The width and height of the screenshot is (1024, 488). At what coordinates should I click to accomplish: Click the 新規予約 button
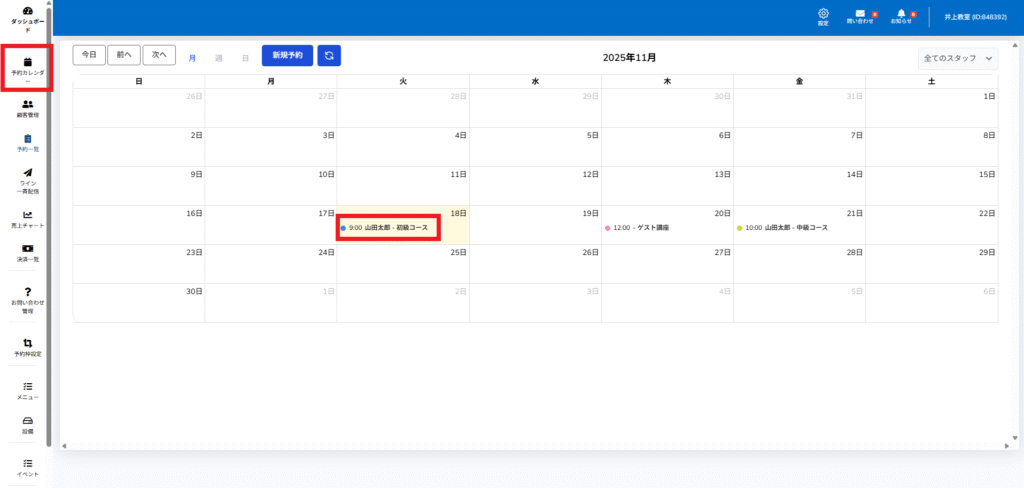coord(287,56)
